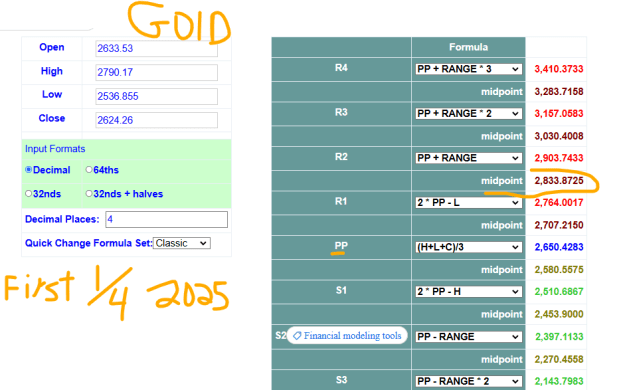
Task: Click the R1 value 2,764.0017
Action: pos(559,203)
